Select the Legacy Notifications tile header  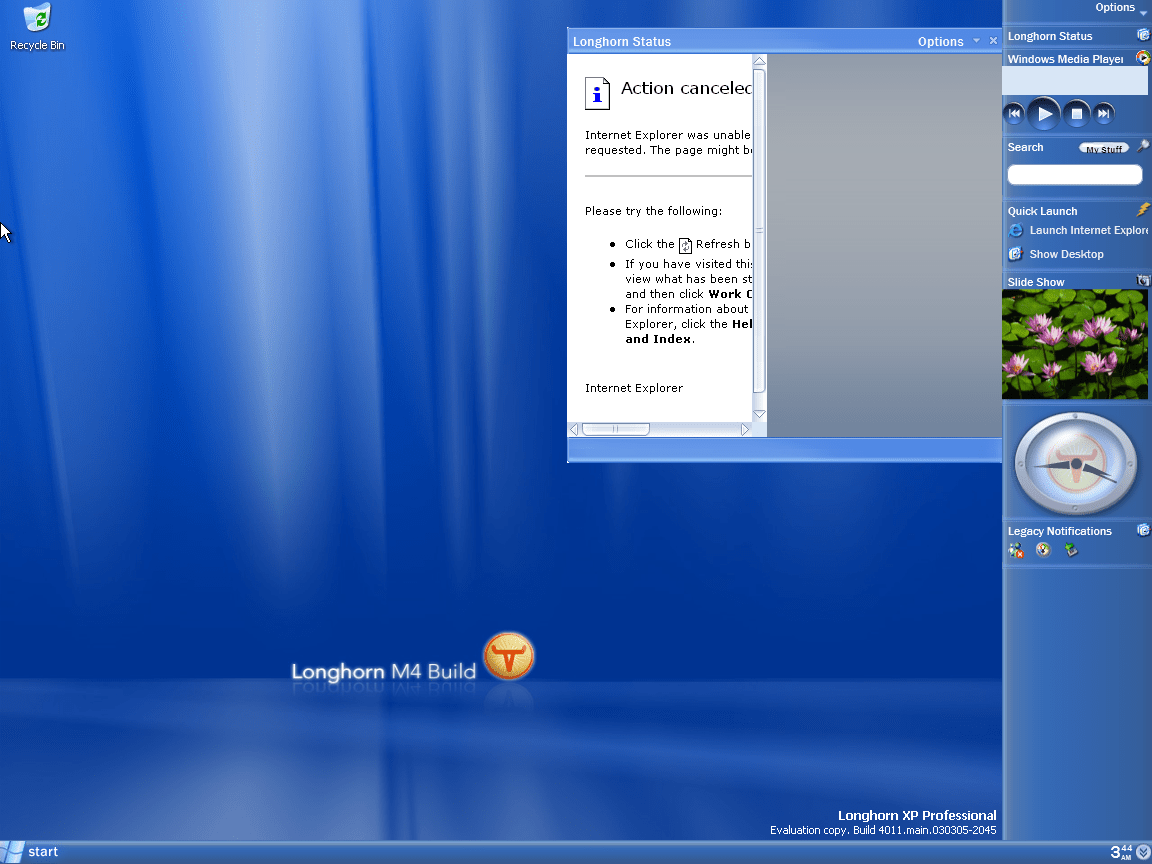(1059, 531)
